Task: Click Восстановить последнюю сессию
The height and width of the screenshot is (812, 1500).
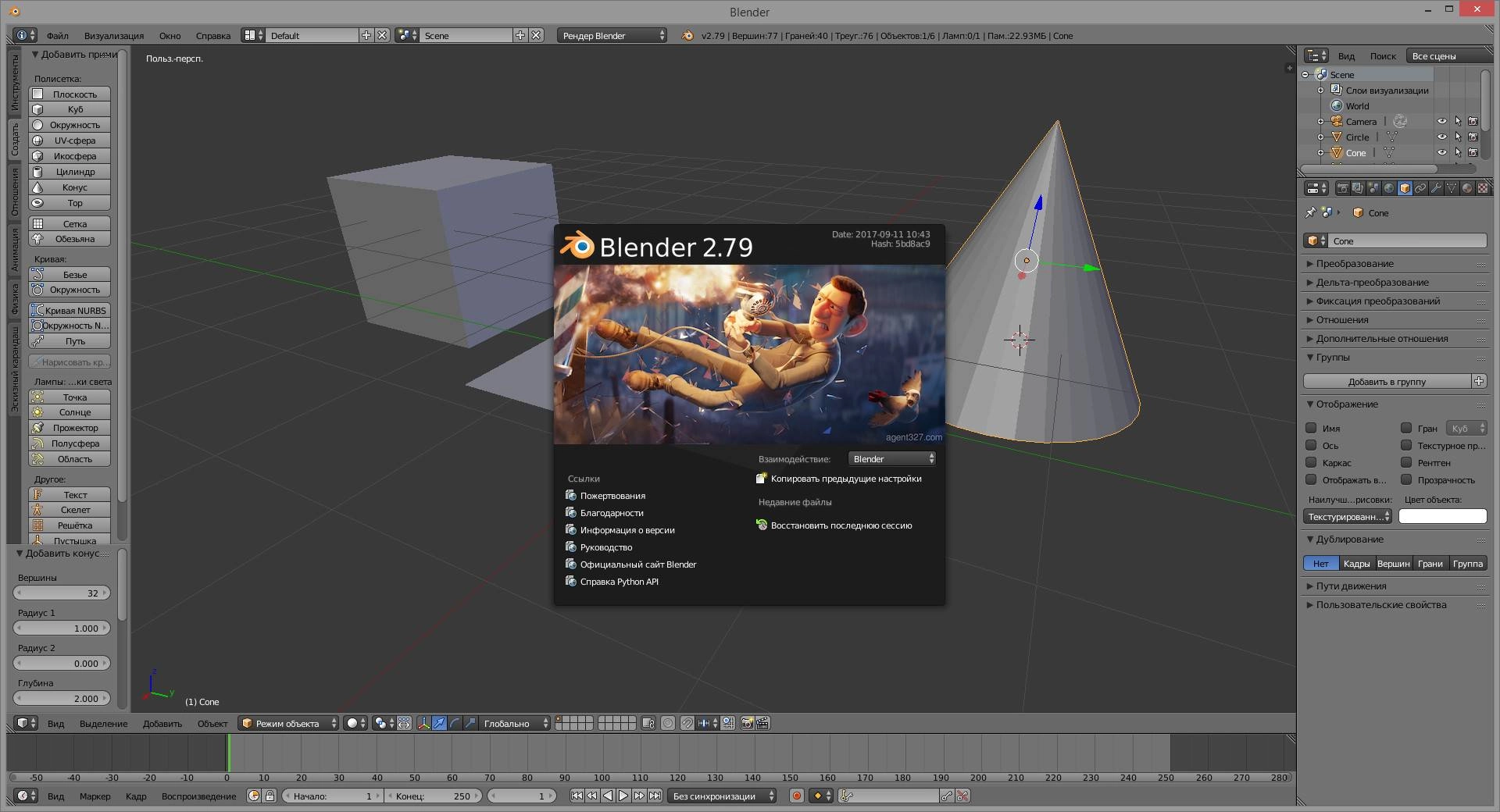Action: [834, 525]
